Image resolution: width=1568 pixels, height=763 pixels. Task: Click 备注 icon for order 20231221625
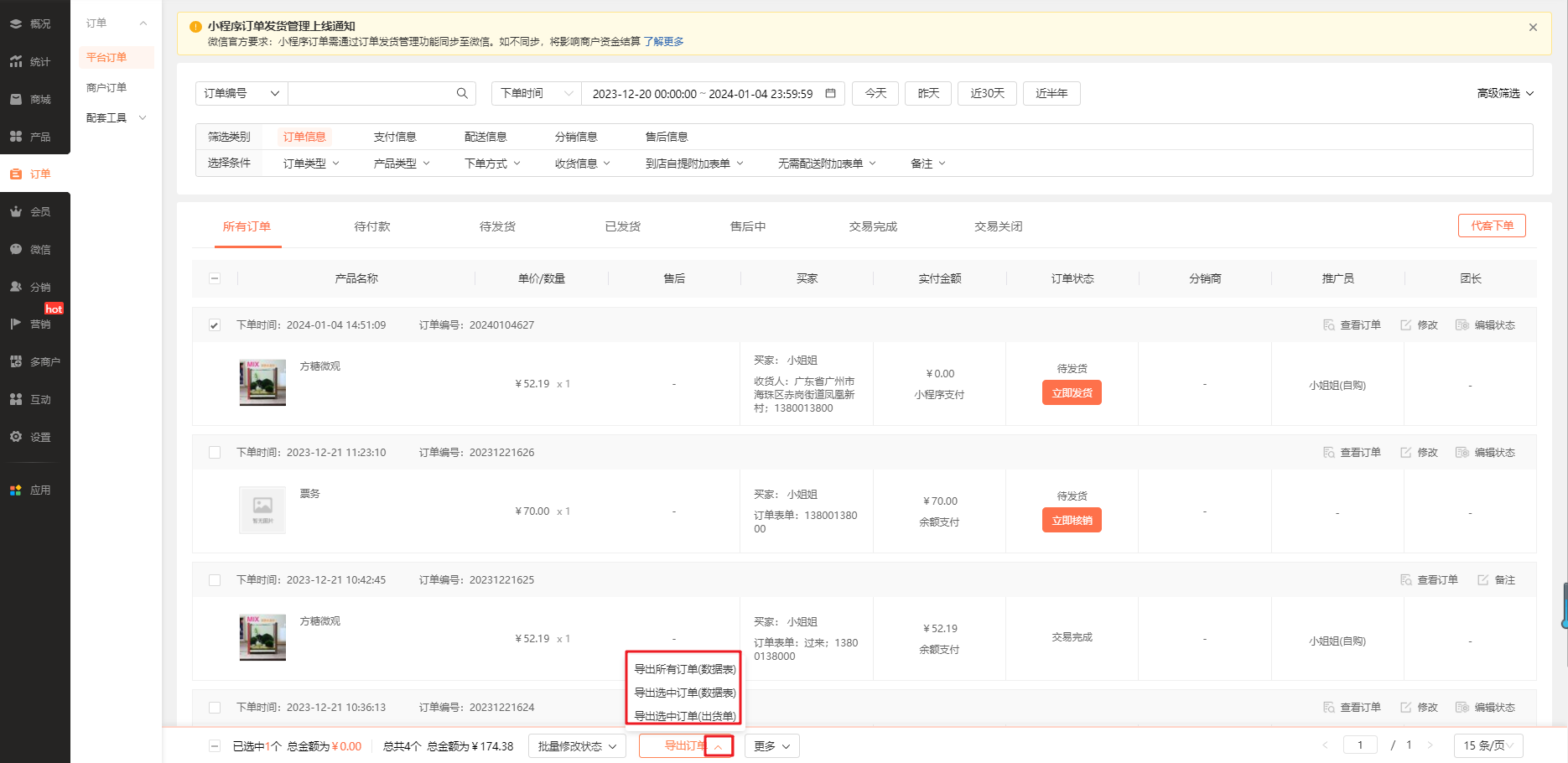click(x=1483, y=579)
